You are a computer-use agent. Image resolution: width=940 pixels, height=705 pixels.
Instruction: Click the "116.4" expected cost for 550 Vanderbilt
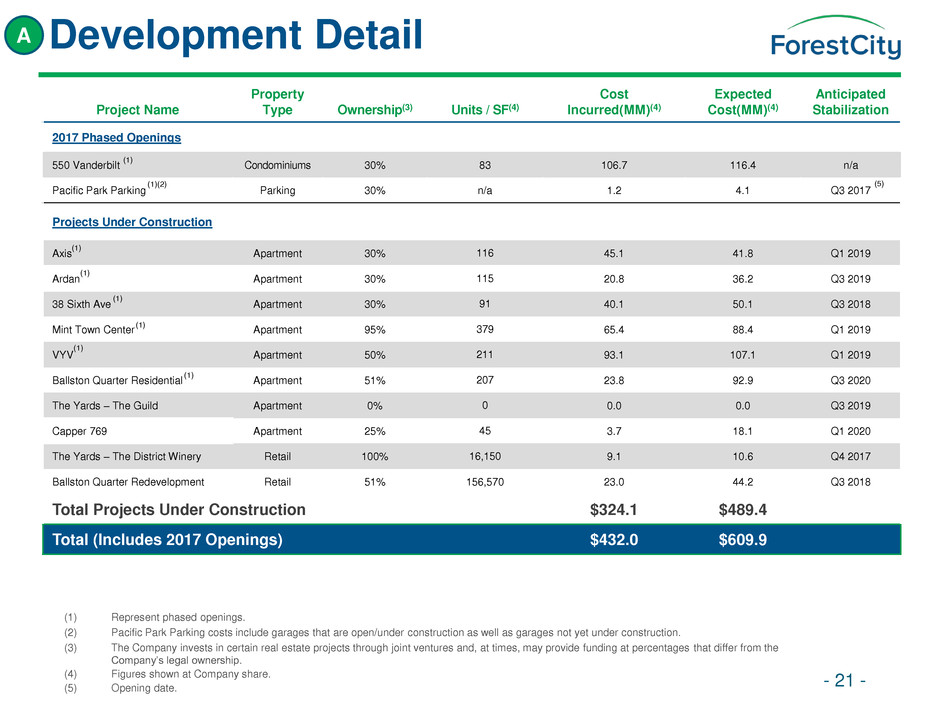(x=743, y=165)
